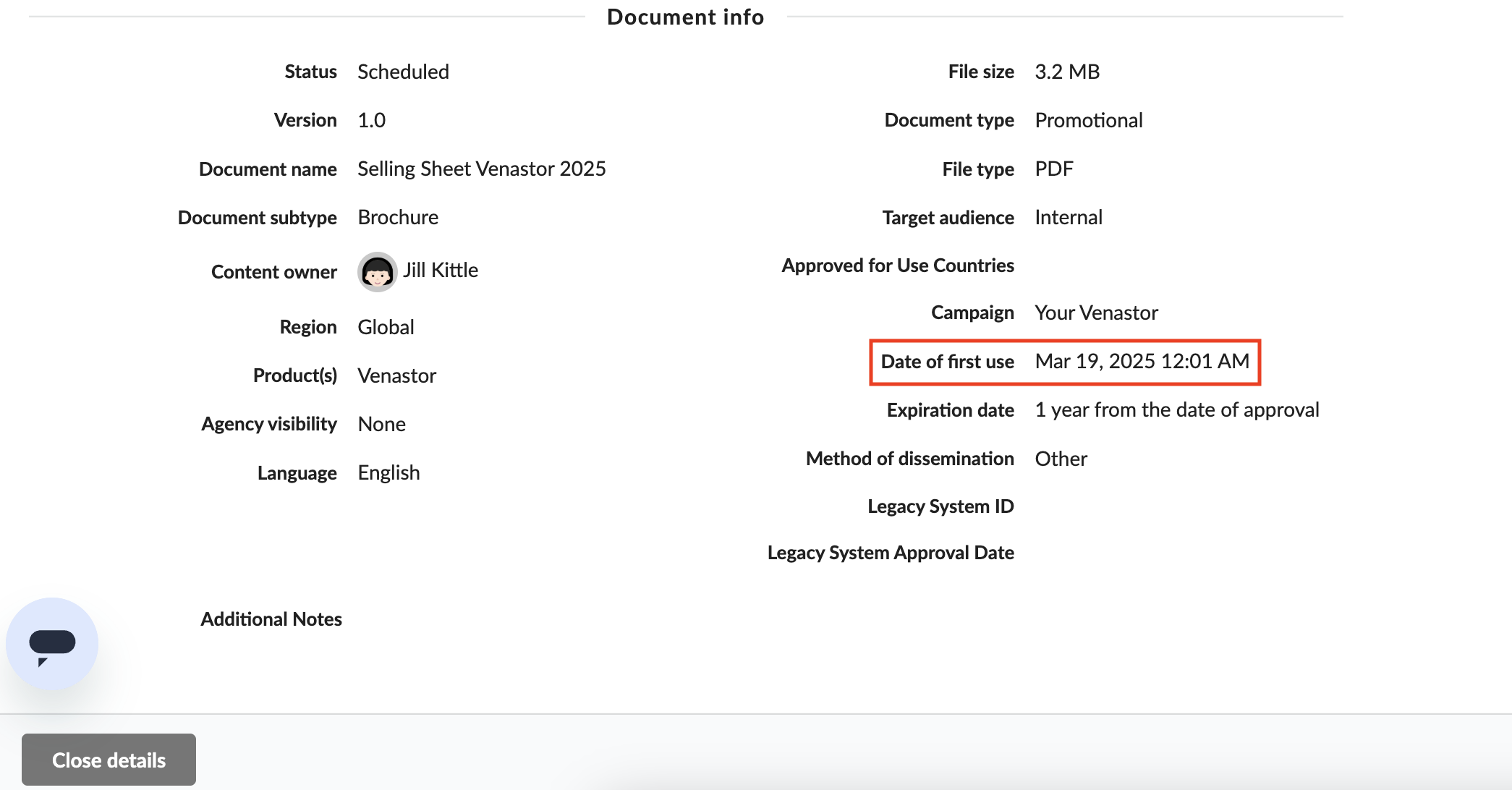Click the Global region value
The image size is (1512, 790).
(x=386, y=327)
